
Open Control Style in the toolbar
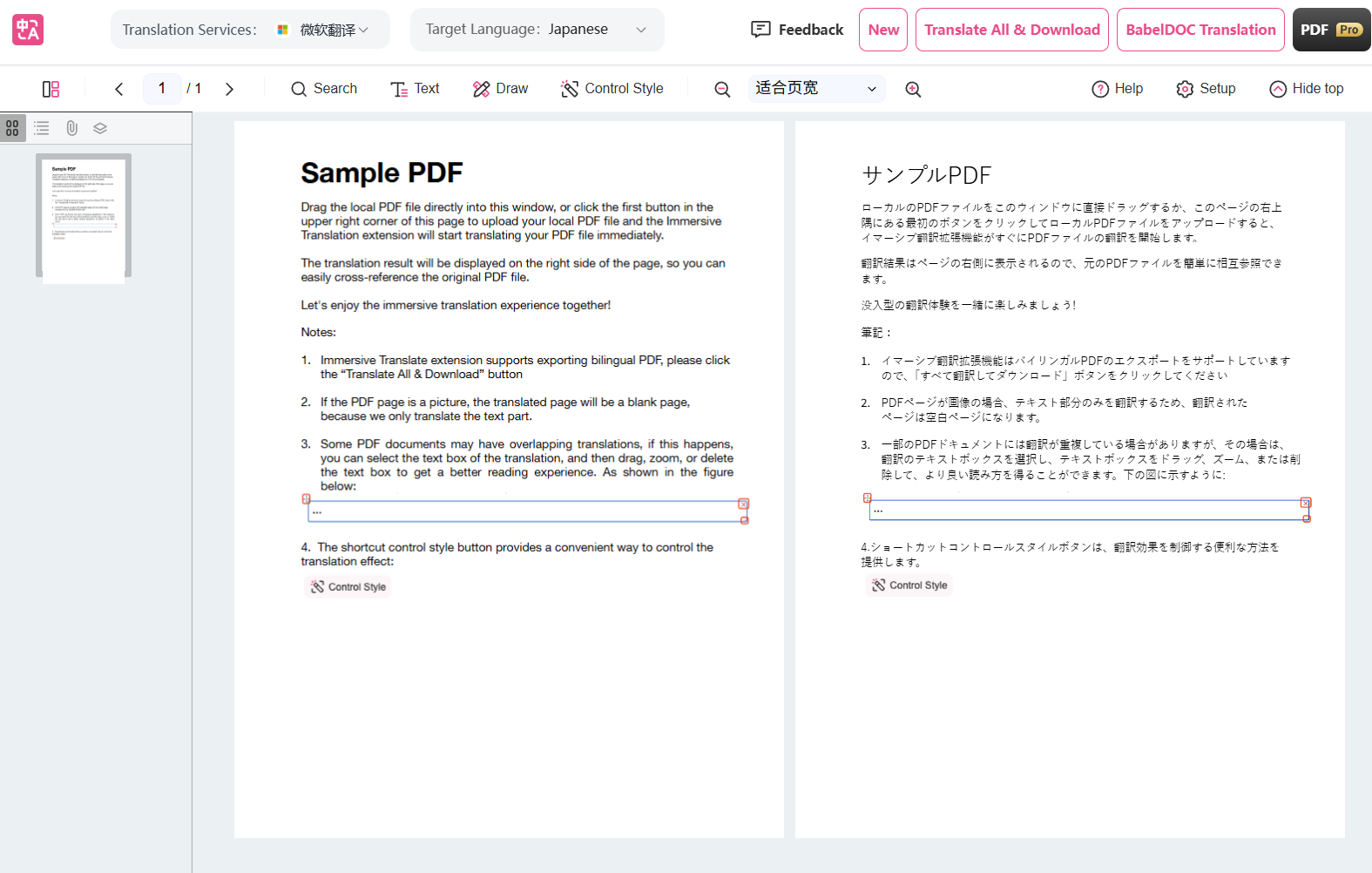coord(612,89)
